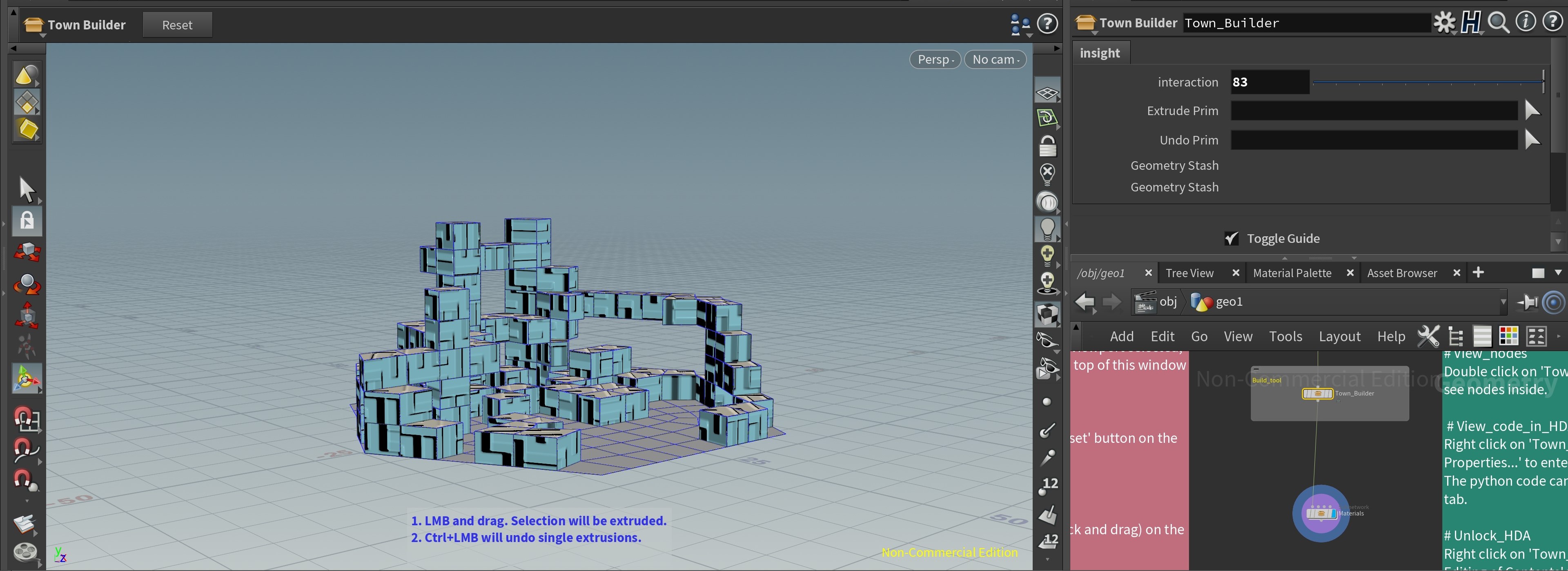Viewport: 1568px width, 571px height.
Task: Click the wrench customize icon near Help menu
Action: pos(1429,336)
